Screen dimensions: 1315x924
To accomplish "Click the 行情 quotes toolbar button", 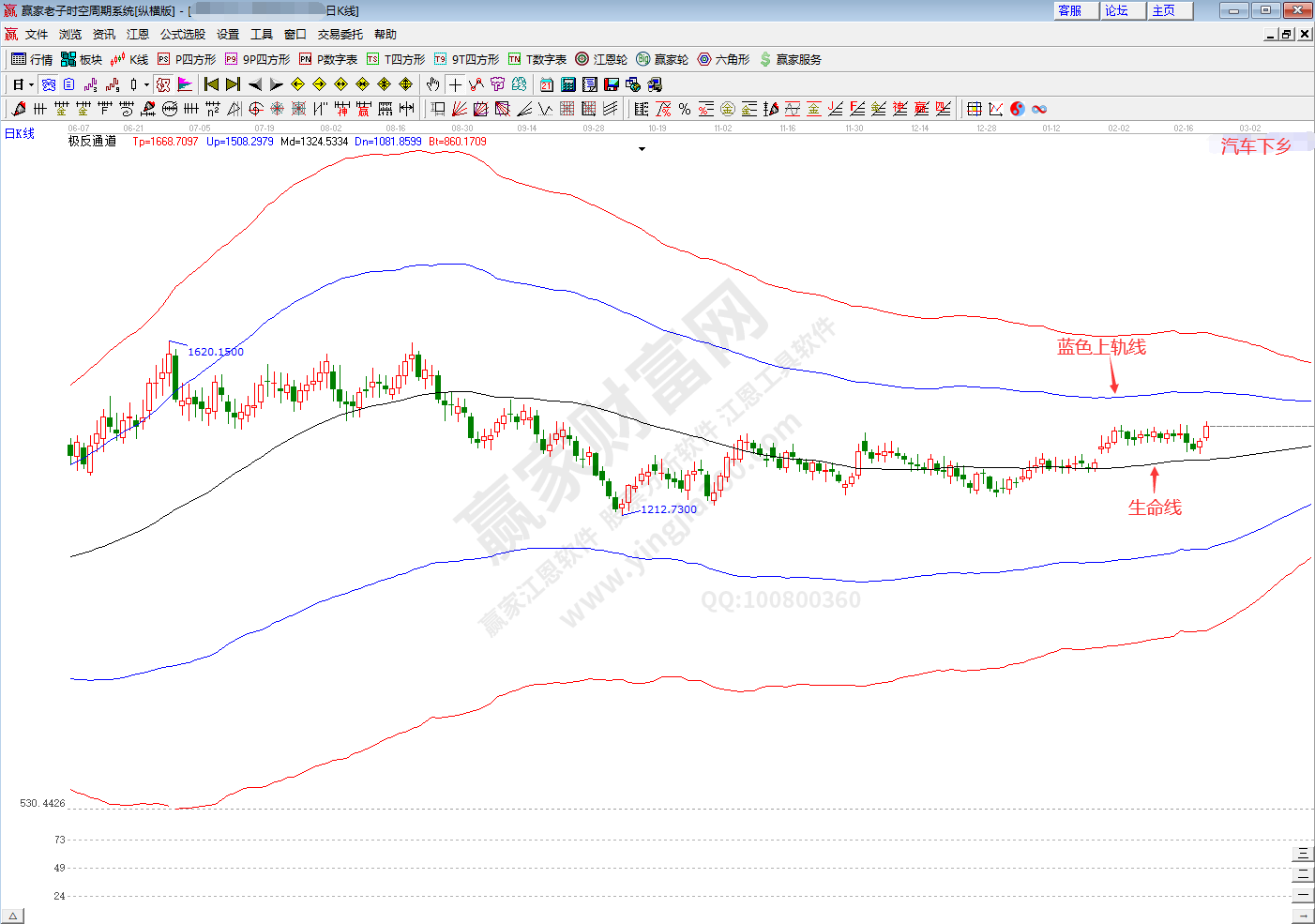I will tap(32, 59).
